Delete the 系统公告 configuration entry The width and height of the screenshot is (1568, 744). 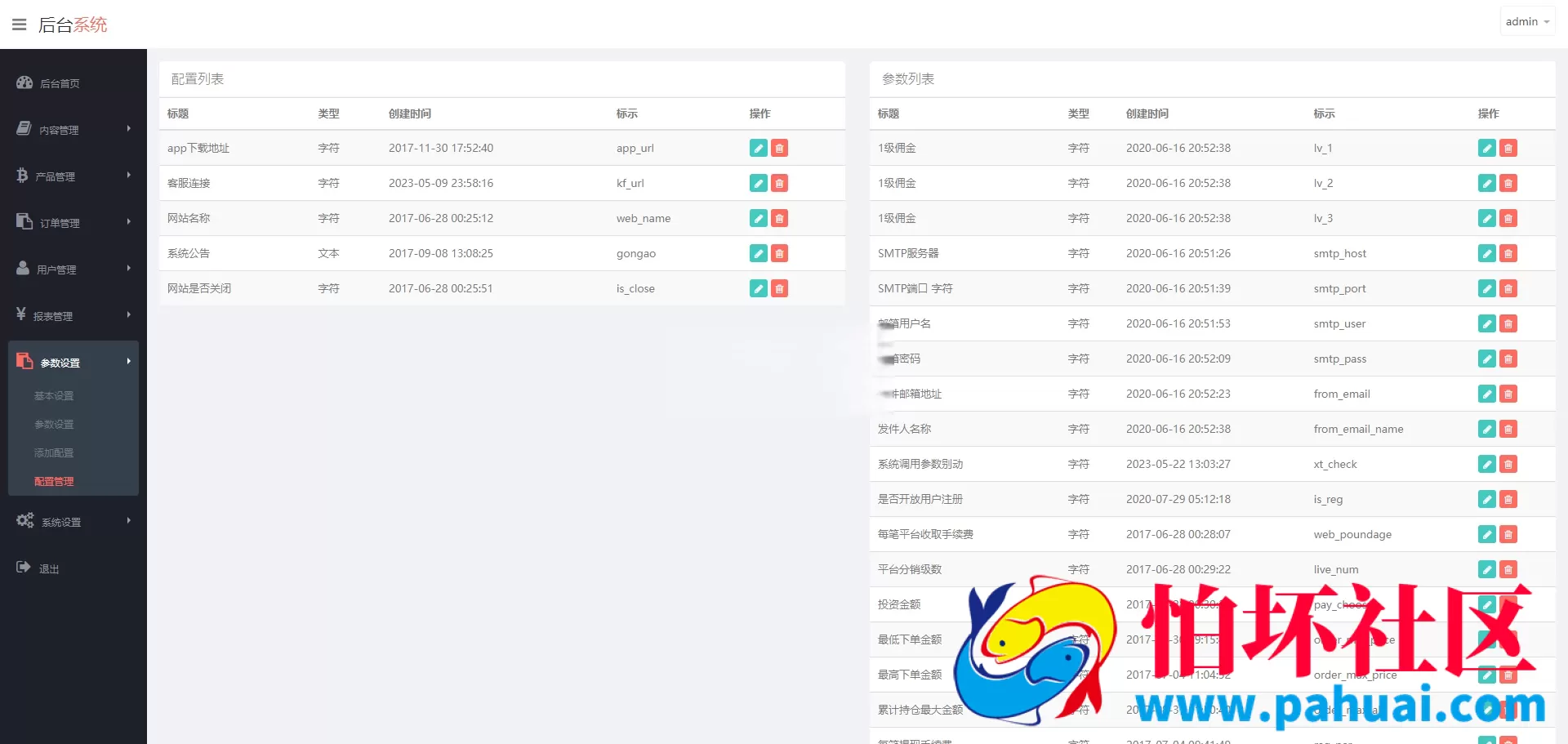[779, 253]
